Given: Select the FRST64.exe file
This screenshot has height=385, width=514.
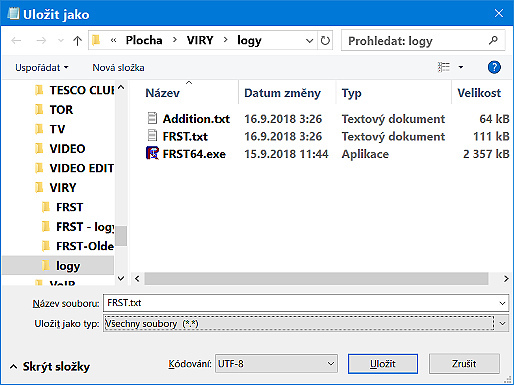Looking at the screenshot, I should click(194, 154).
